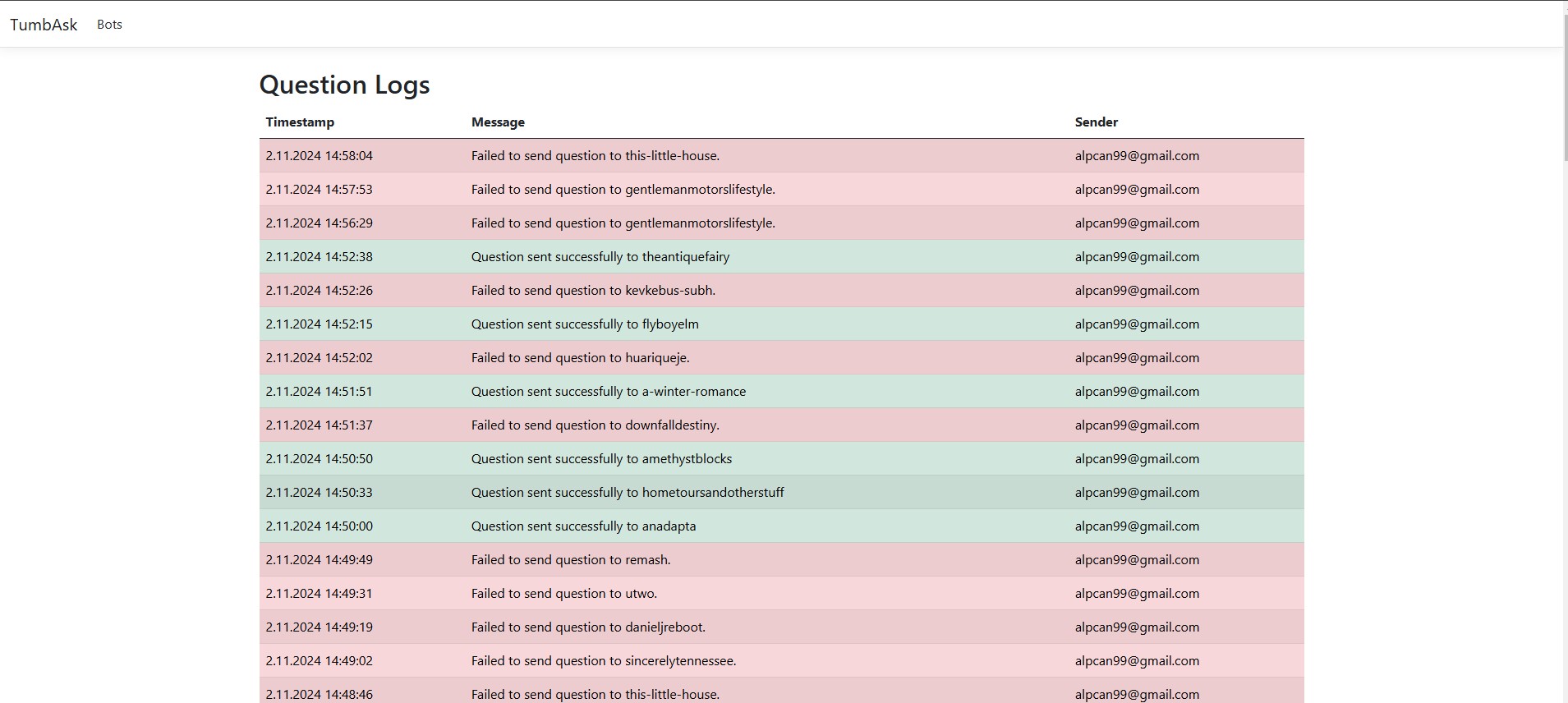This screenshot has height=703, width=1568.
Task: Click the Message column header
Action: tap(498, 122)
